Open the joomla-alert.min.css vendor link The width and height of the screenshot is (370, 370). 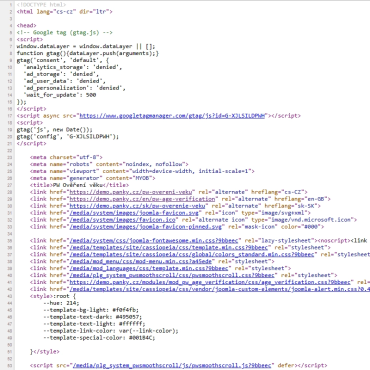(220, 289)
